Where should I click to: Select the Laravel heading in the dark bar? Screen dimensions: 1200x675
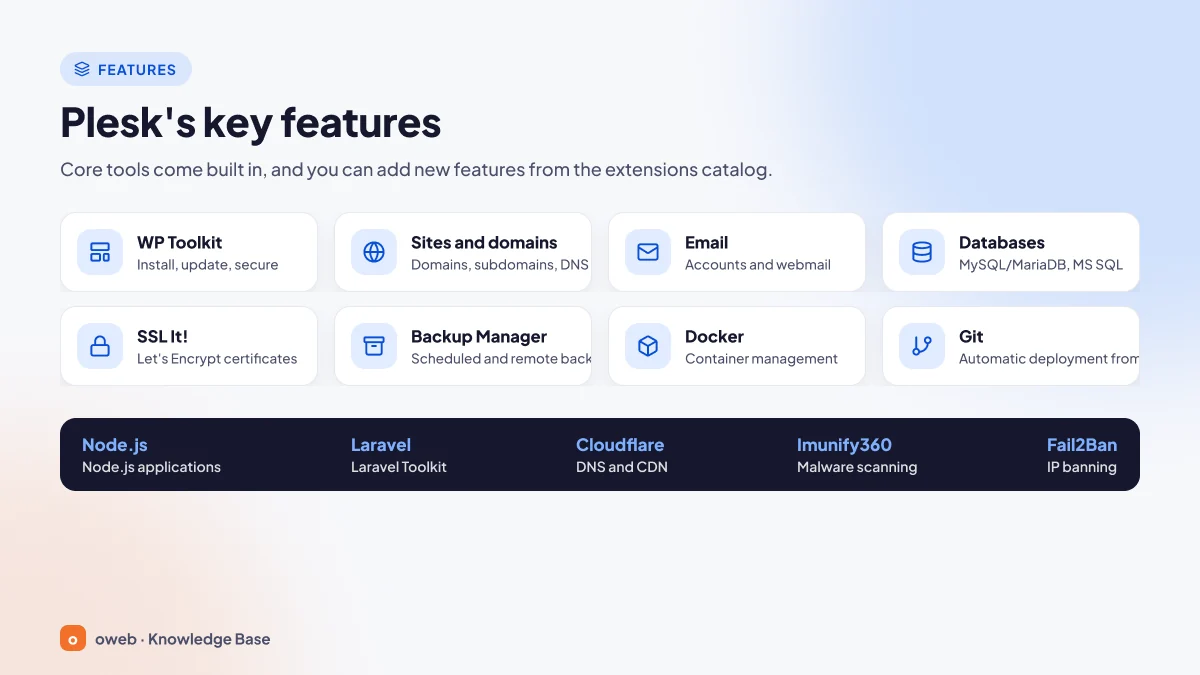(381, 445)
